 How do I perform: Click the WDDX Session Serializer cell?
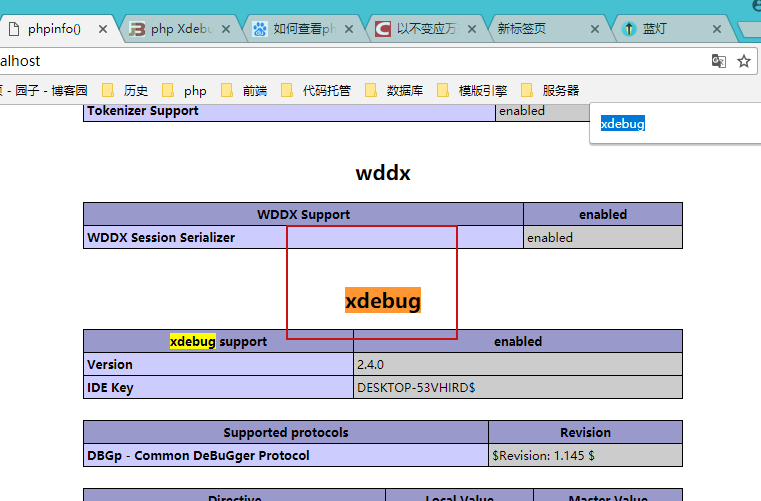click(303, 237)
